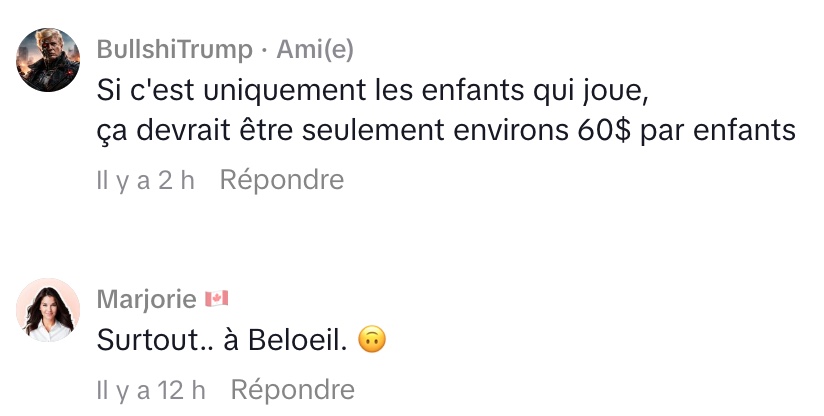Click the upside-down smiley emoji
824x416 pixels.
pyautogui.click(x=371, y=340)
